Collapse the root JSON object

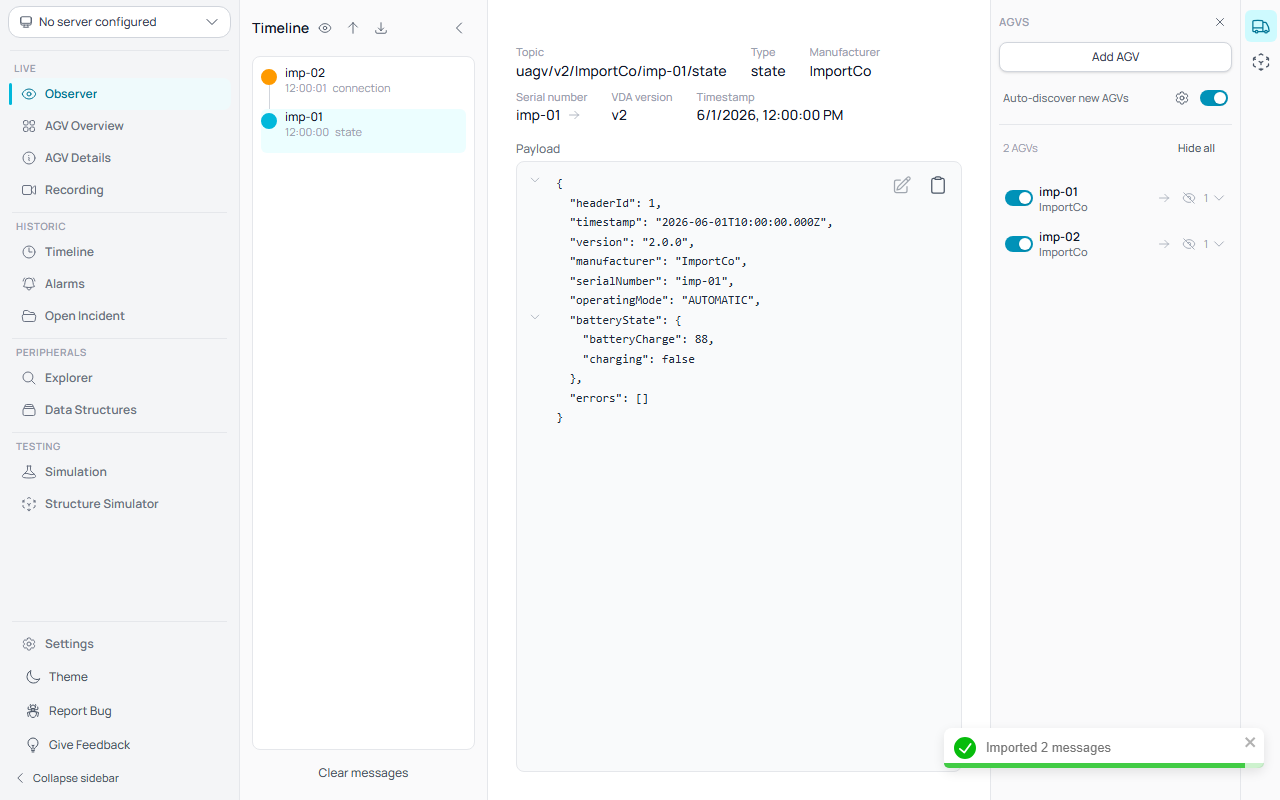tap(535, 181)
